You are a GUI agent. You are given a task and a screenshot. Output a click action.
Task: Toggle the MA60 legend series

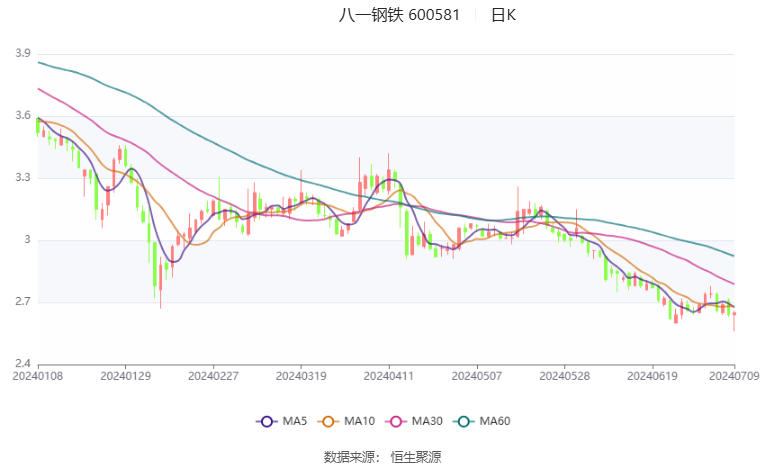[482, 421]
